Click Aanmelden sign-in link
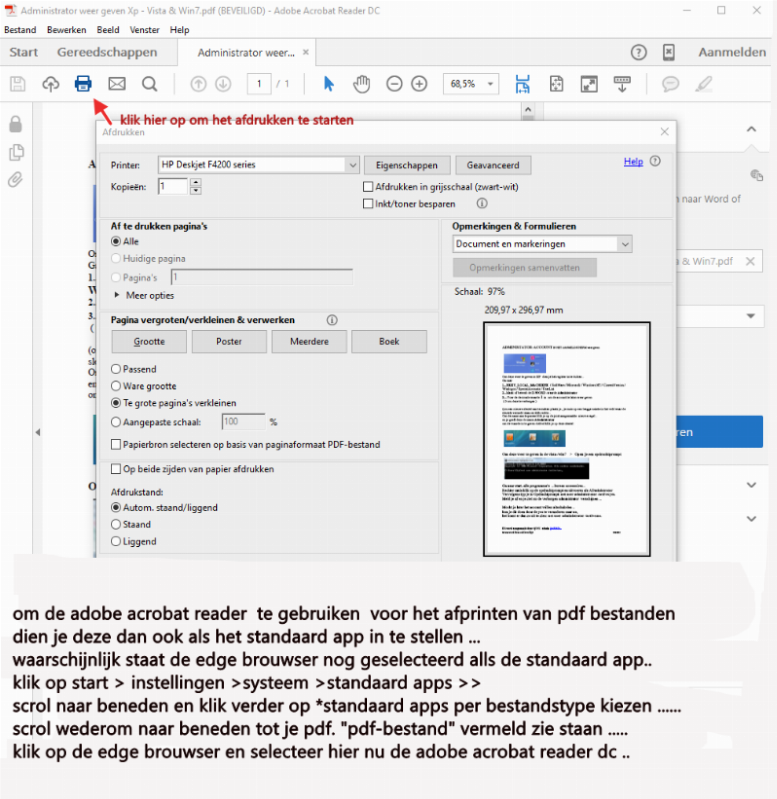The height and width of the screenshot is (799, 777). click(732, 52)
